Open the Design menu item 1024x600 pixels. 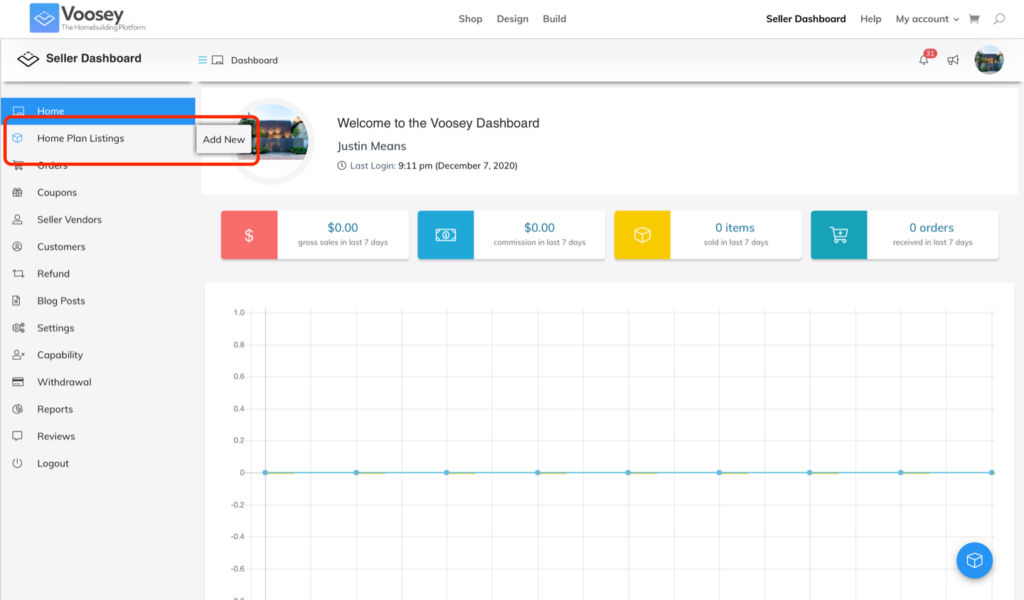(513, 19)
